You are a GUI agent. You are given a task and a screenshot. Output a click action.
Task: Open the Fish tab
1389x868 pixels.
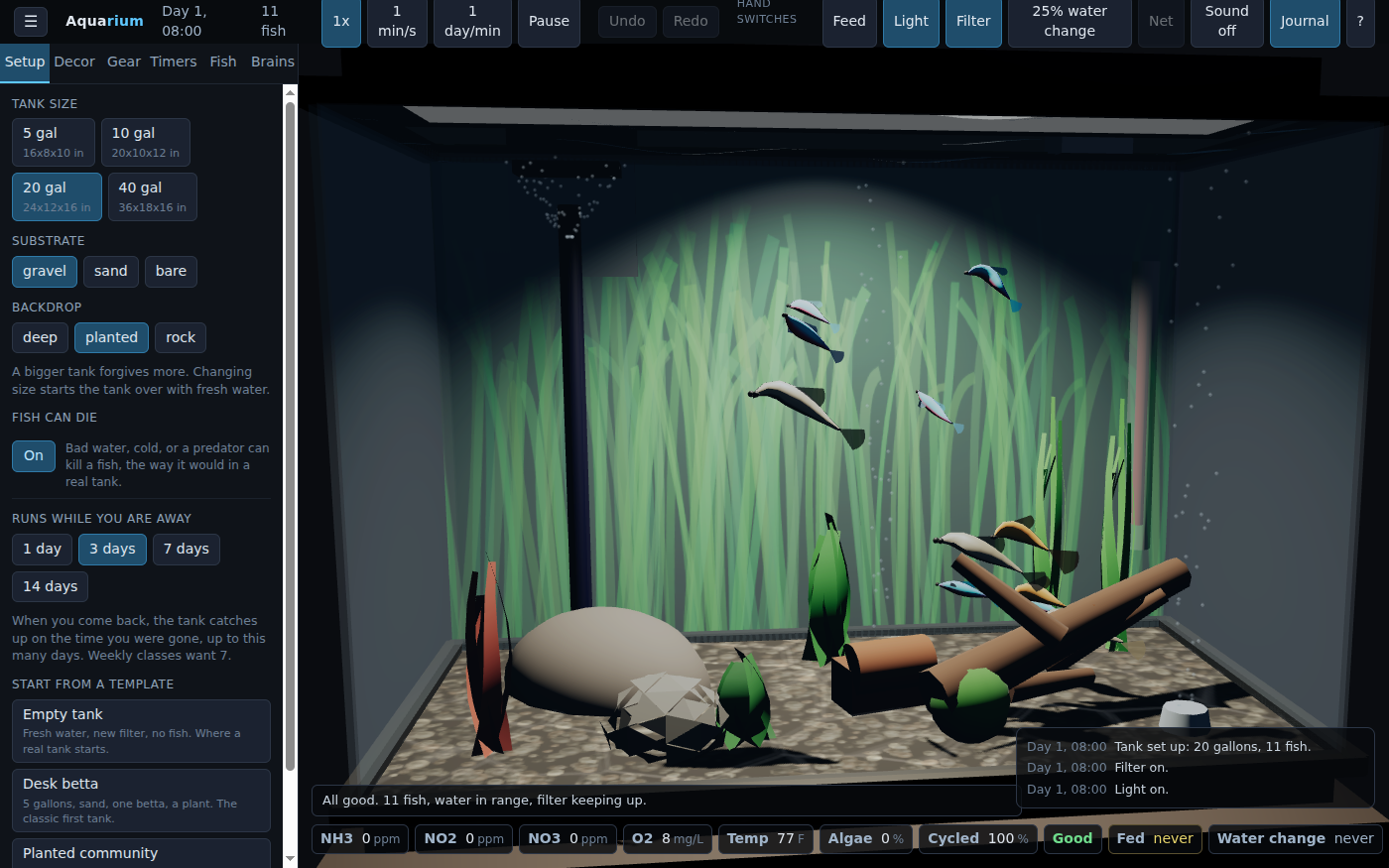pyautogui.click(x=223, y=62)
